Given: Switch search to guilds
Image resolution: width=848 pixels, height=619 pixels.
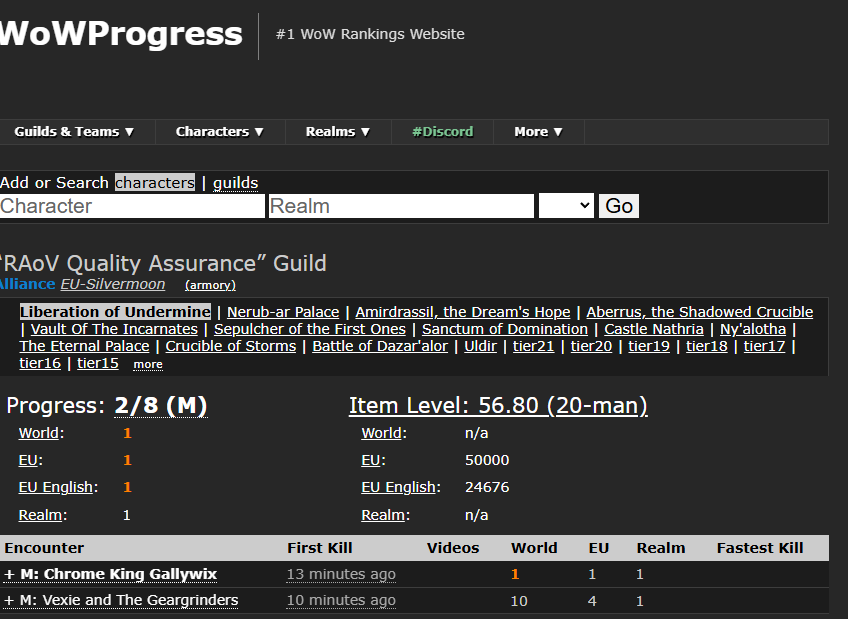Looking at the screenshot, I should coord(235,183).
